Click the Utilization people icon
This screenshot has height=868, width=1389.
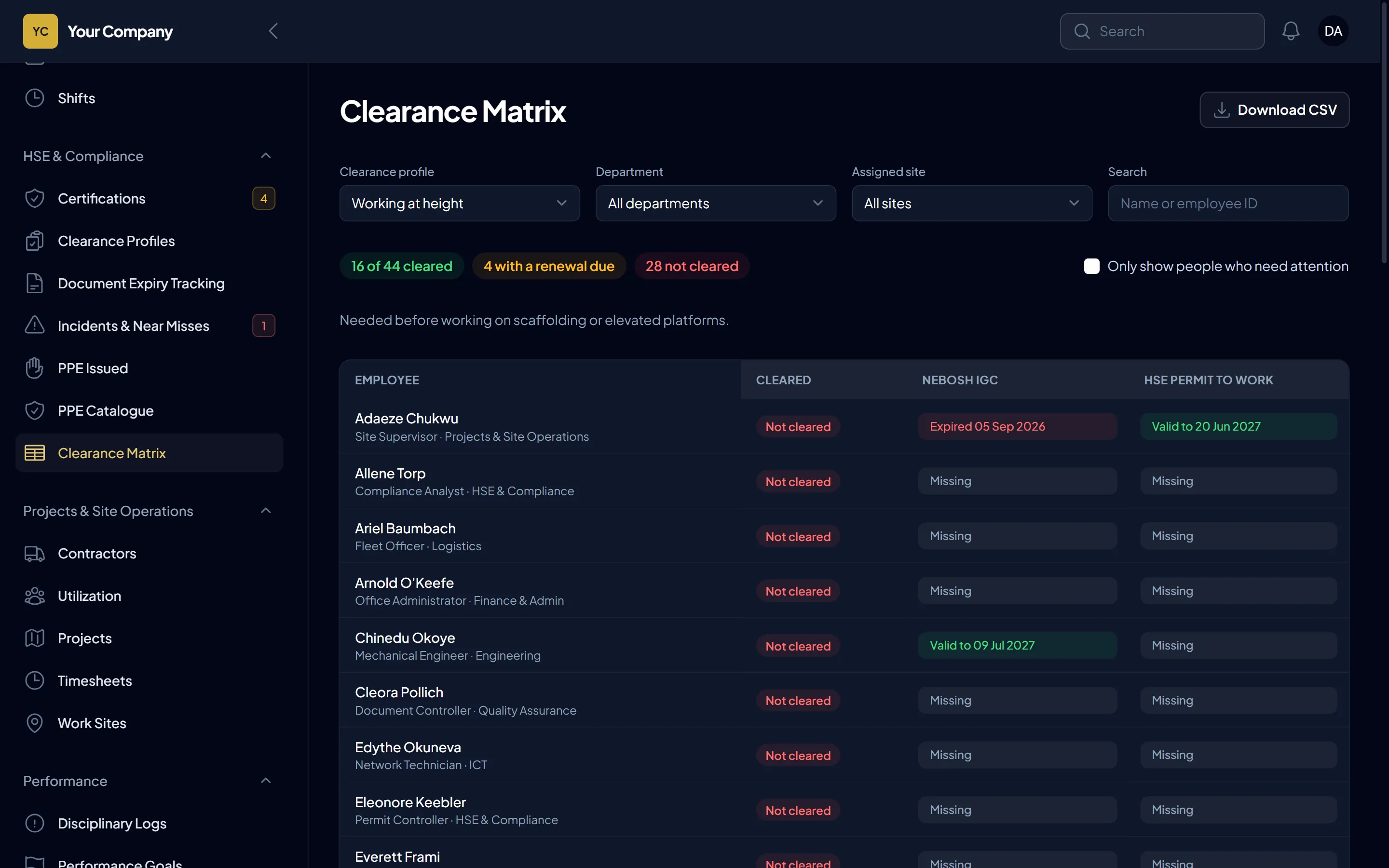[x=34, y=596]
